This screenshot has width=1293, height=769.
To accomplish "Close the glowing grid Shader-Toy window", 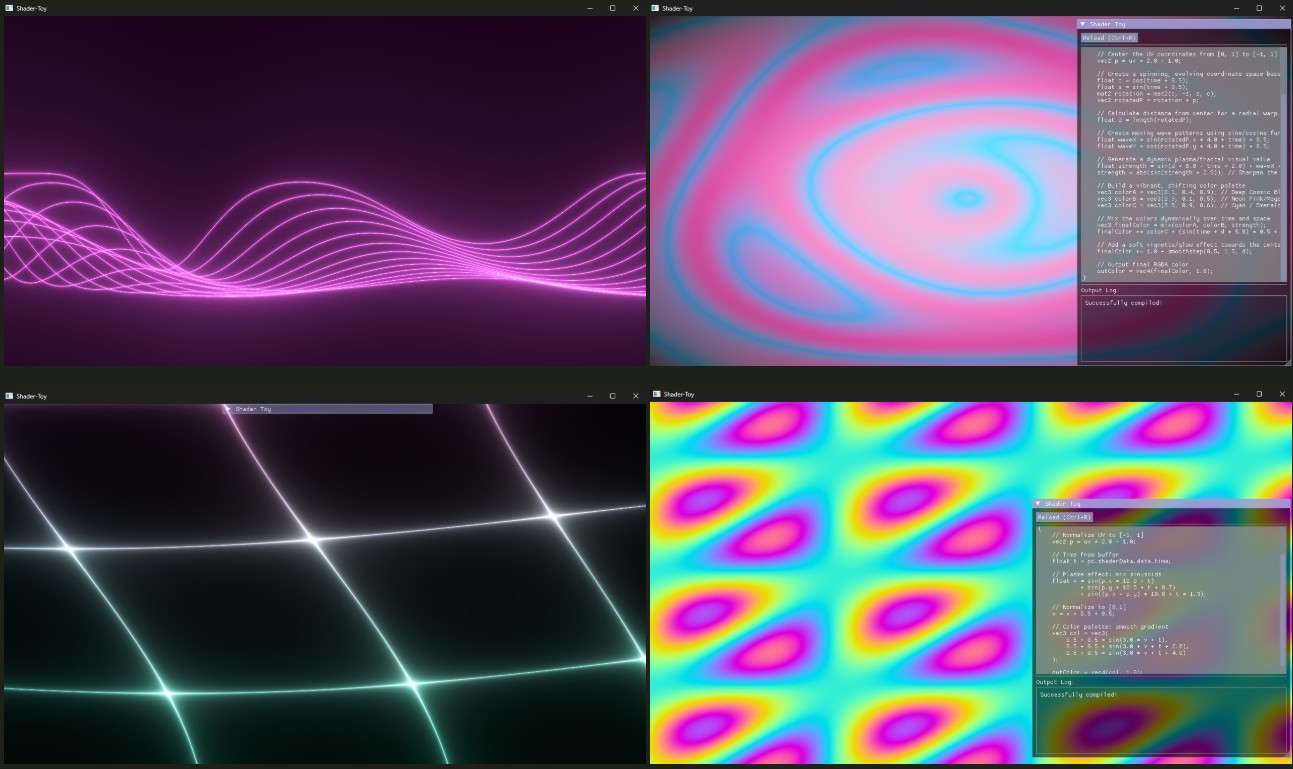I will (x=636, y=396).
